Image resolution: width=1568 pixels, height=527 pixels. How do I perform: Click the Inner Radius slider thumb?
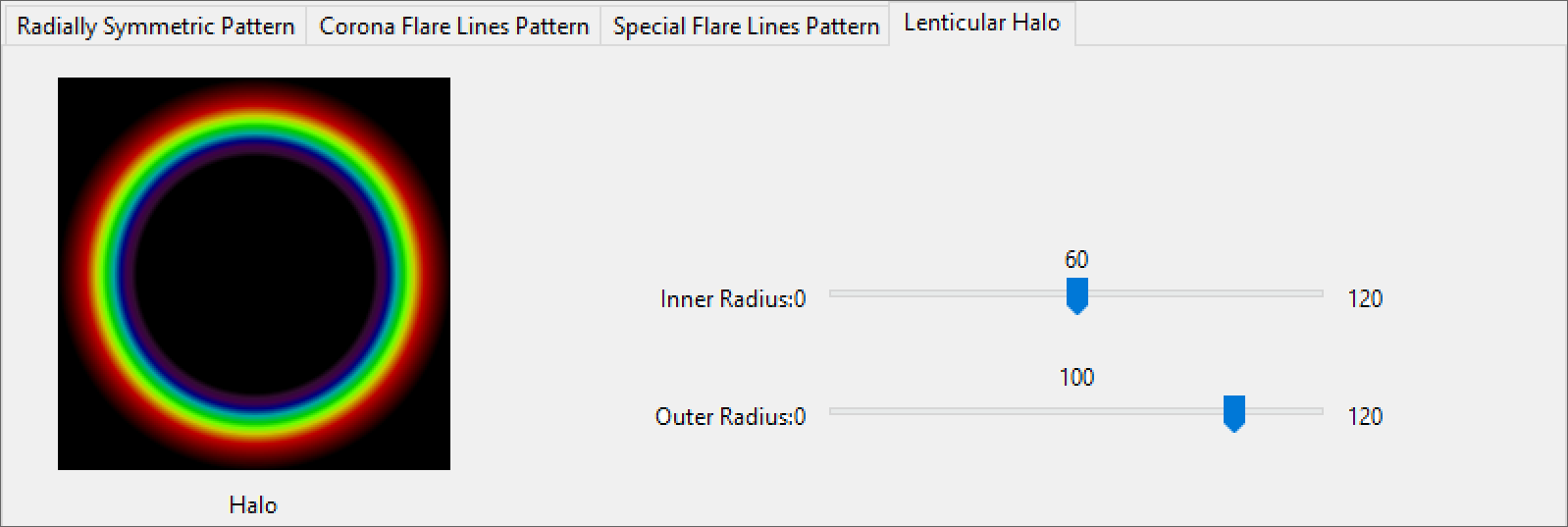click(x=1076, y=295)
